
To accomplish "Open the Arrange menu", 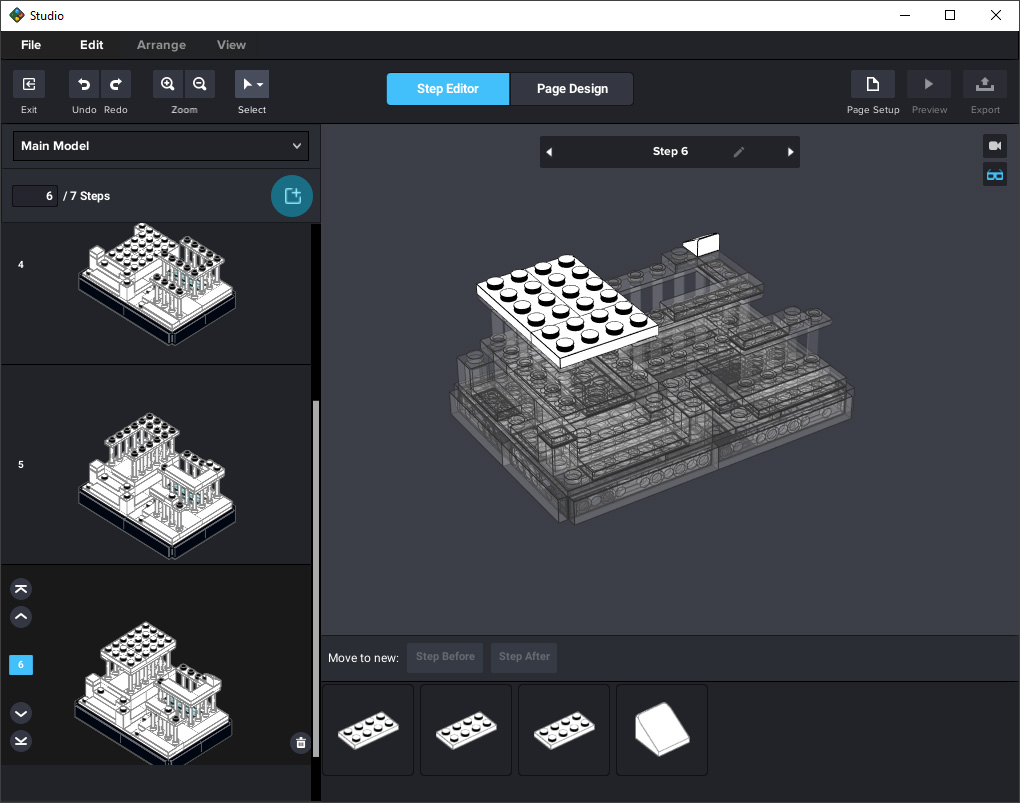I will 161,45.
